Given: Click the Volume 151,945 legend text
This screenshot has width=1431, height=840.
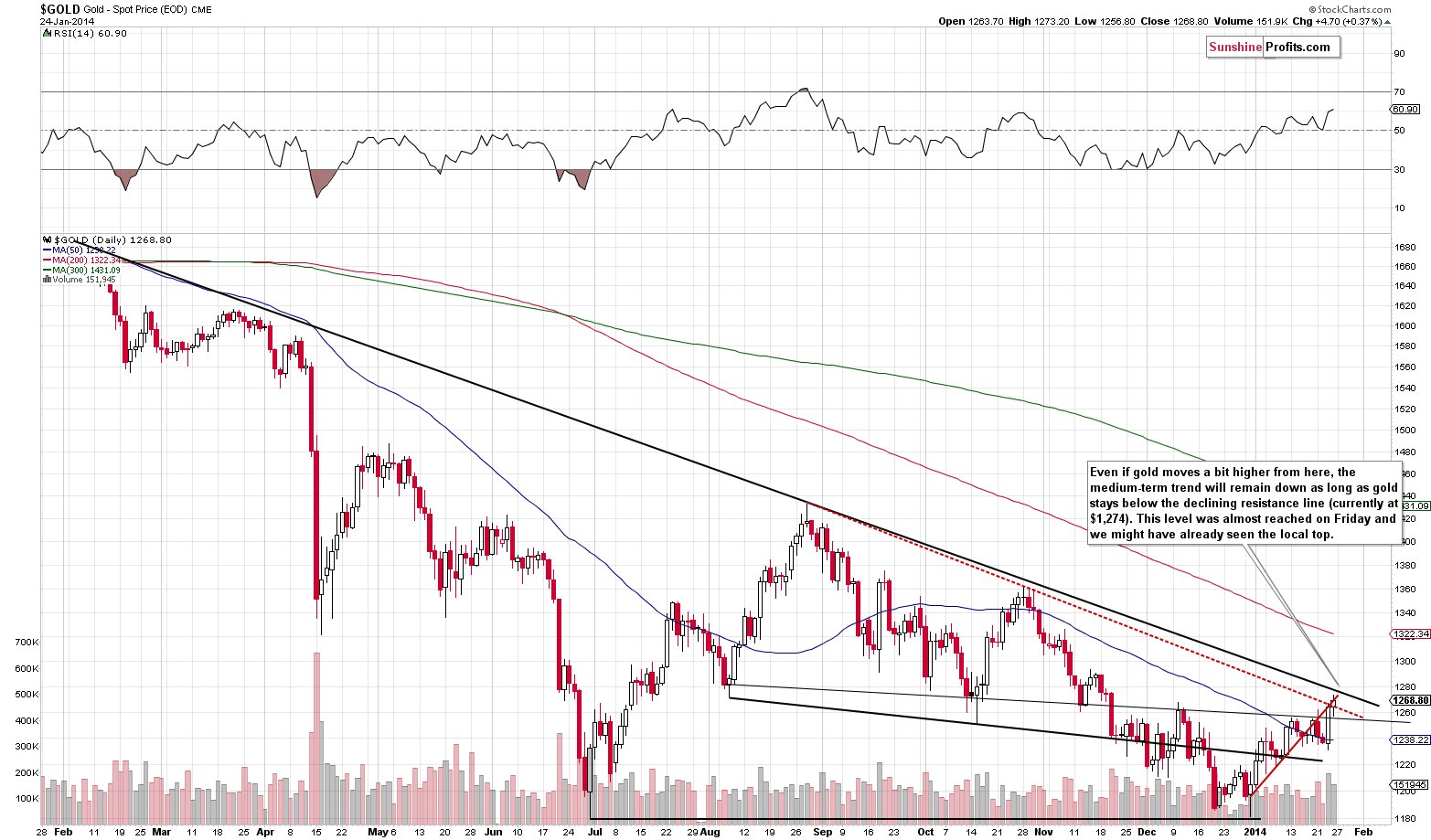Looking at the screenshot, I should click(x=83, y=280).
